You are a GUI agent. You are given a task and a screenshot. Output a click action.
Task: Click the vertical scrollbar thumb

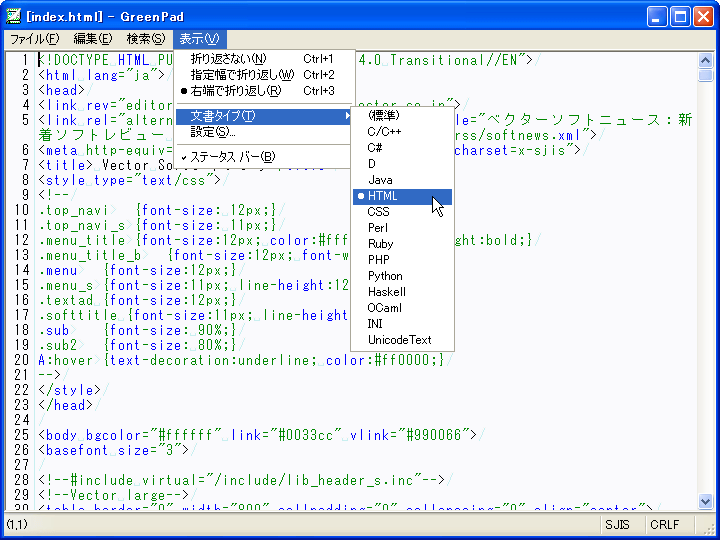(x=705, y=75)
